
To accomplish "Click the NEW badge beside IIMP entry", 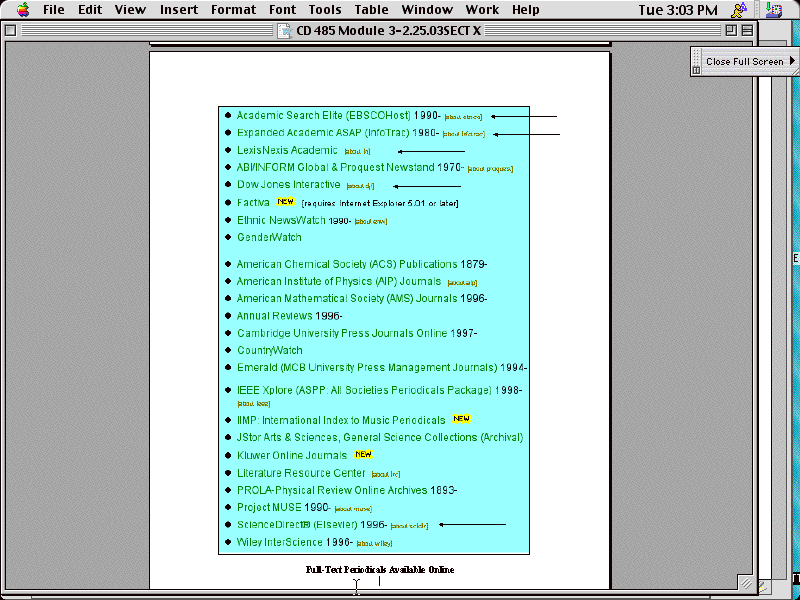I will [x=461, y=418].
